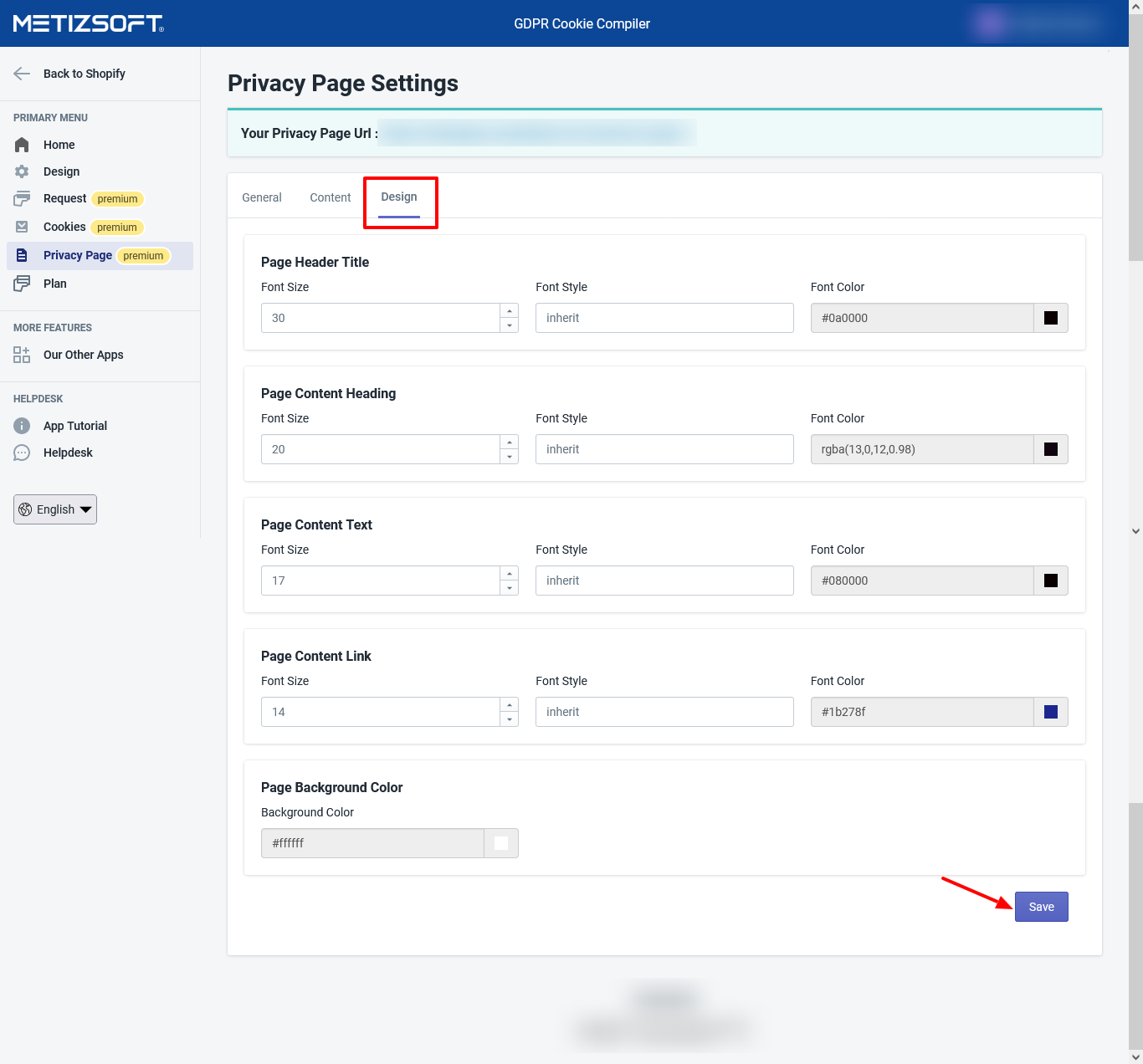The image size is (1143, 1064).
Task: Click the Home icon in sidebar
Action: coord(22,145)
